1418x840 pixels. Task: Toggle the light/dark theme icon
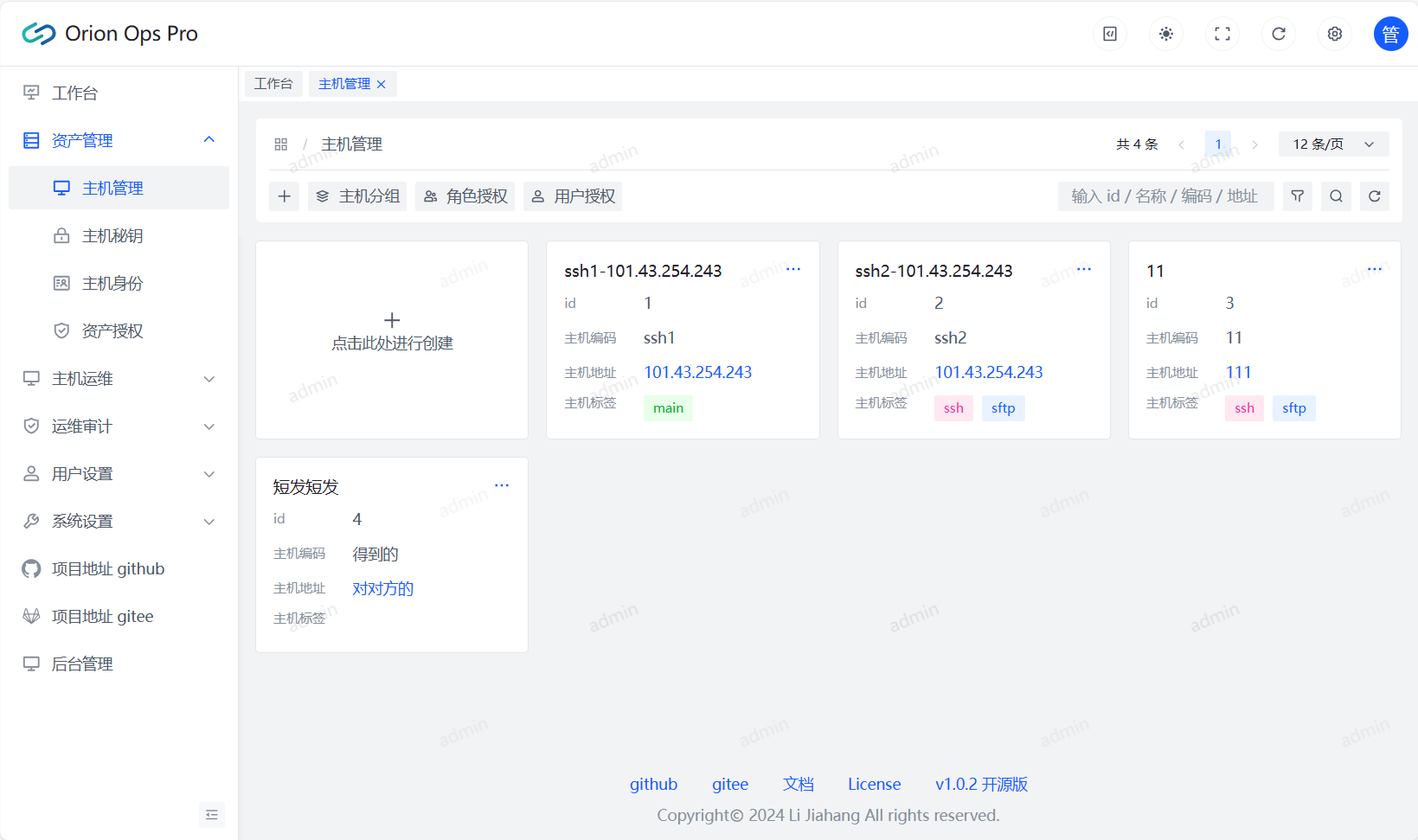pyautogui.click(x=1166, y=34)
